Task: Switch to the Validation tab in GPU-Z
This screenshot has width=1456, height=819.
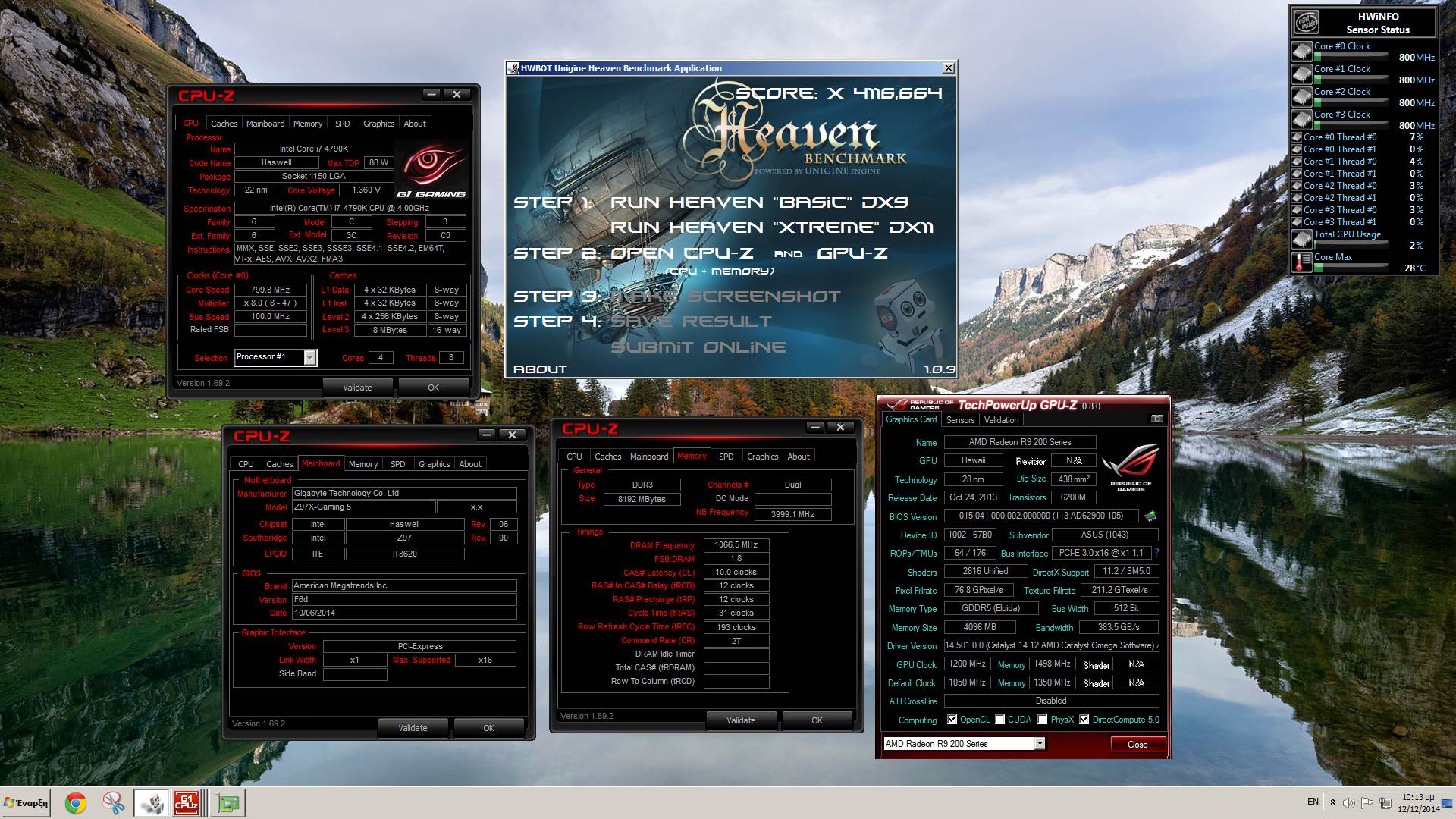Action: [1001, 420]
